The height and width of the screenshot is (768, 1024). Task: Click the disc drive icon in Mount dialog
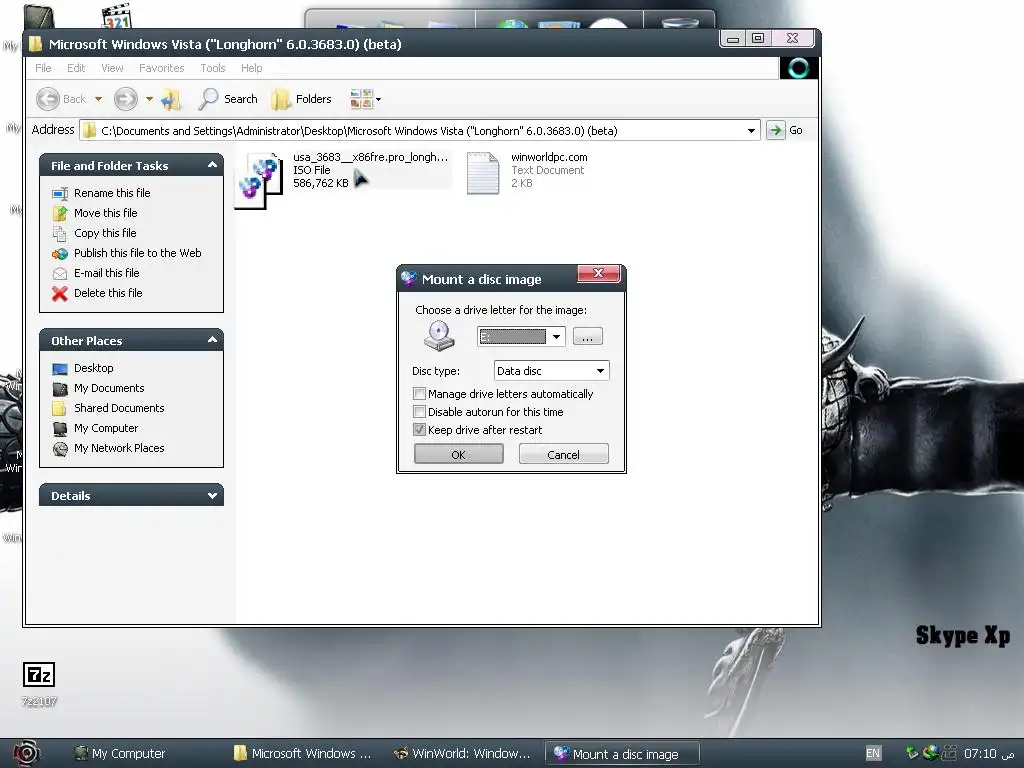pyautogui.click(x=439, y=336)
